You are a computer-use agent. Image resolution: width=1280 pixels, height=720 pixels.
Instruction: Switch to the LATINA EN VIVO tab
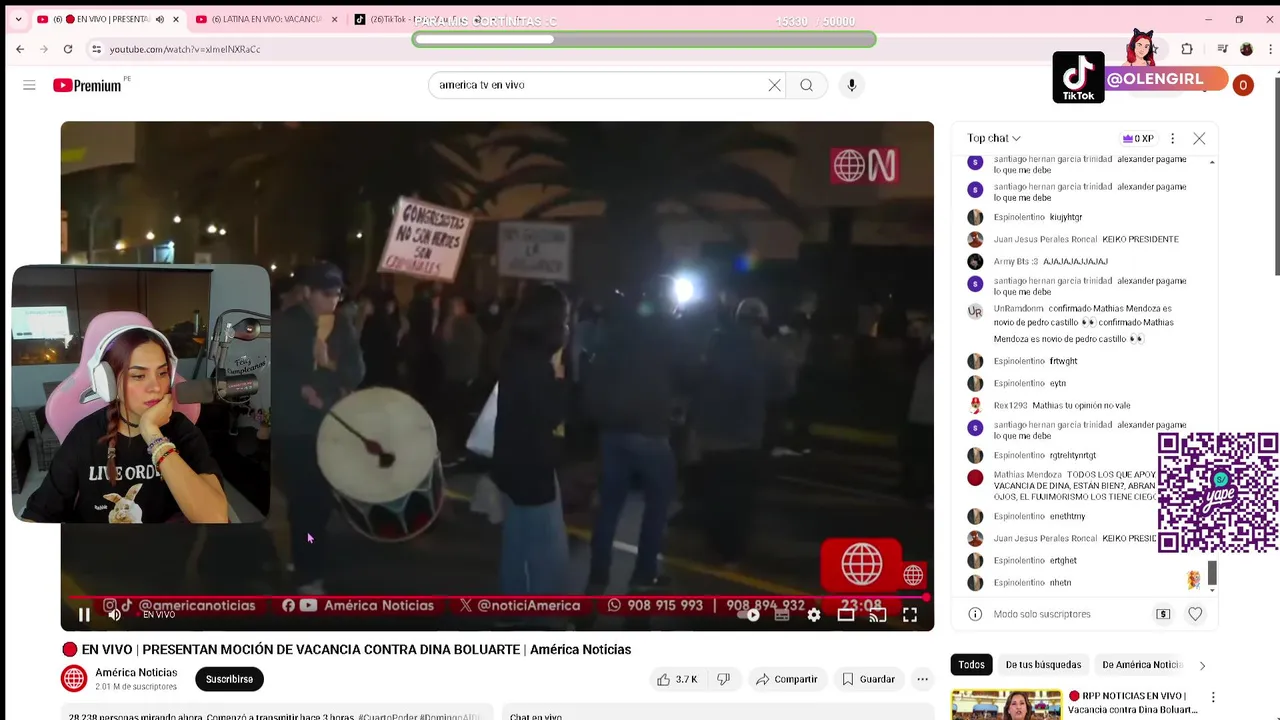tap(265, 19)
